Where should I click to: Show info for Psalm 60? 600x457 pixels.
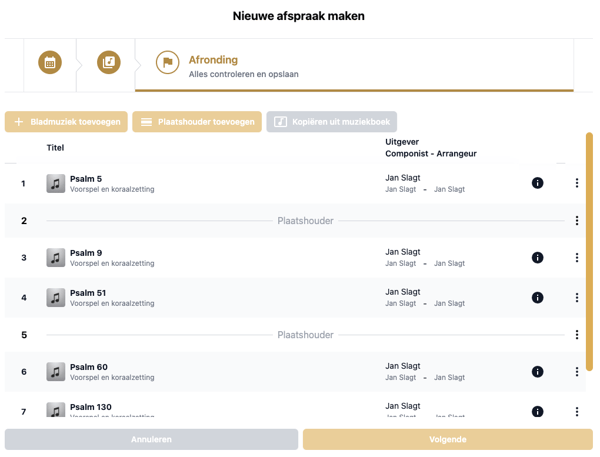537,372
